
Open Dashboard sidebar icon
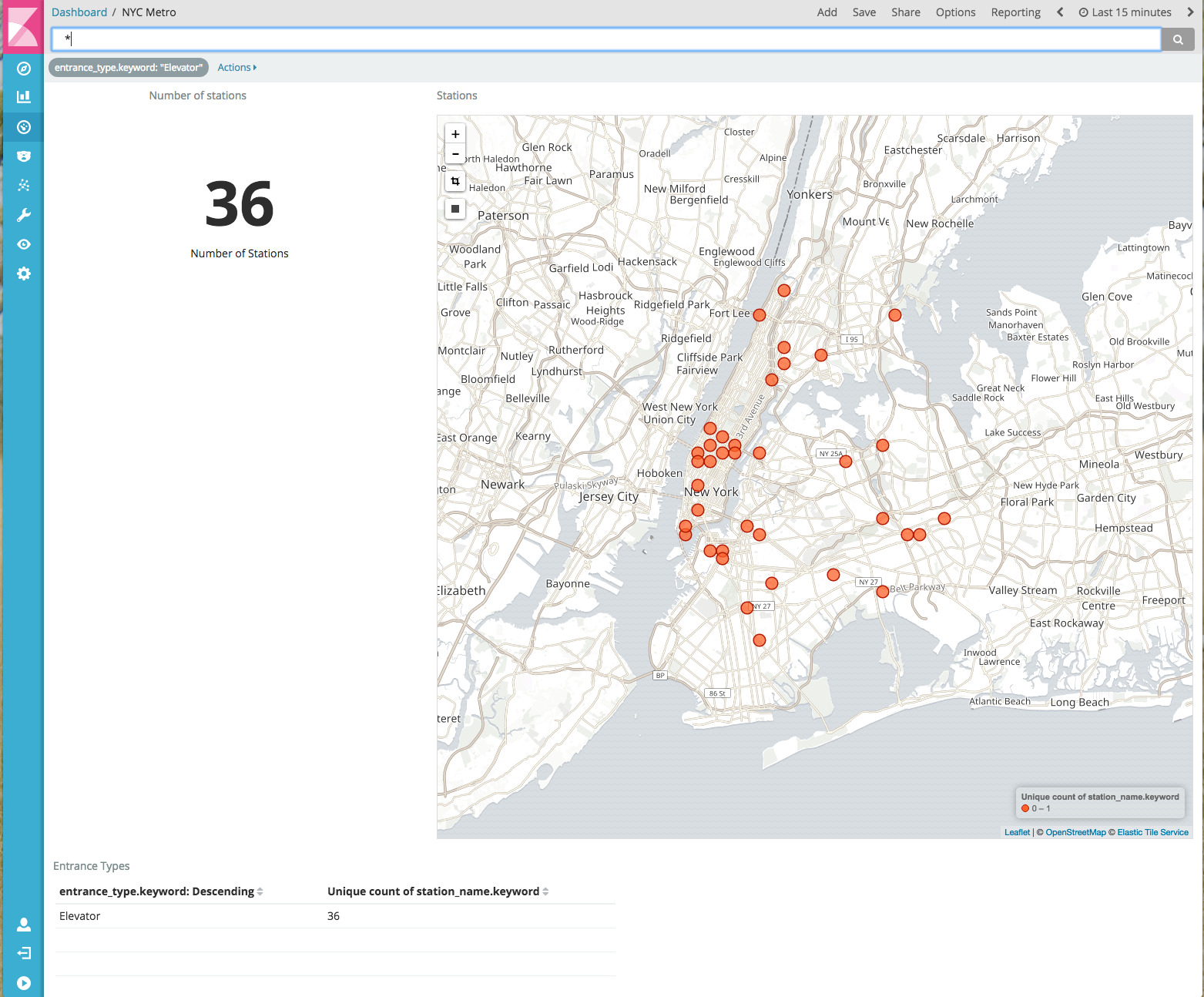[24, 127]
